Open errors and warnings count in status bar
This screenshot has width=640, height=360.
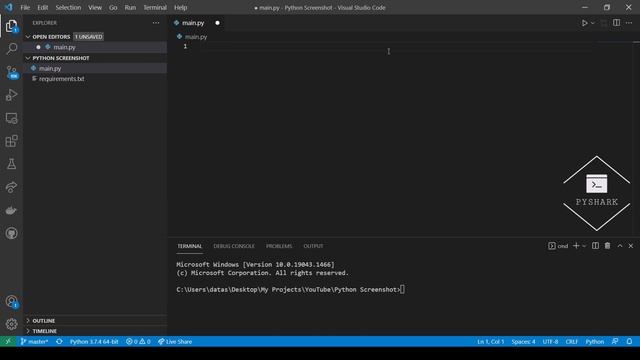click(x=138, y=342)
